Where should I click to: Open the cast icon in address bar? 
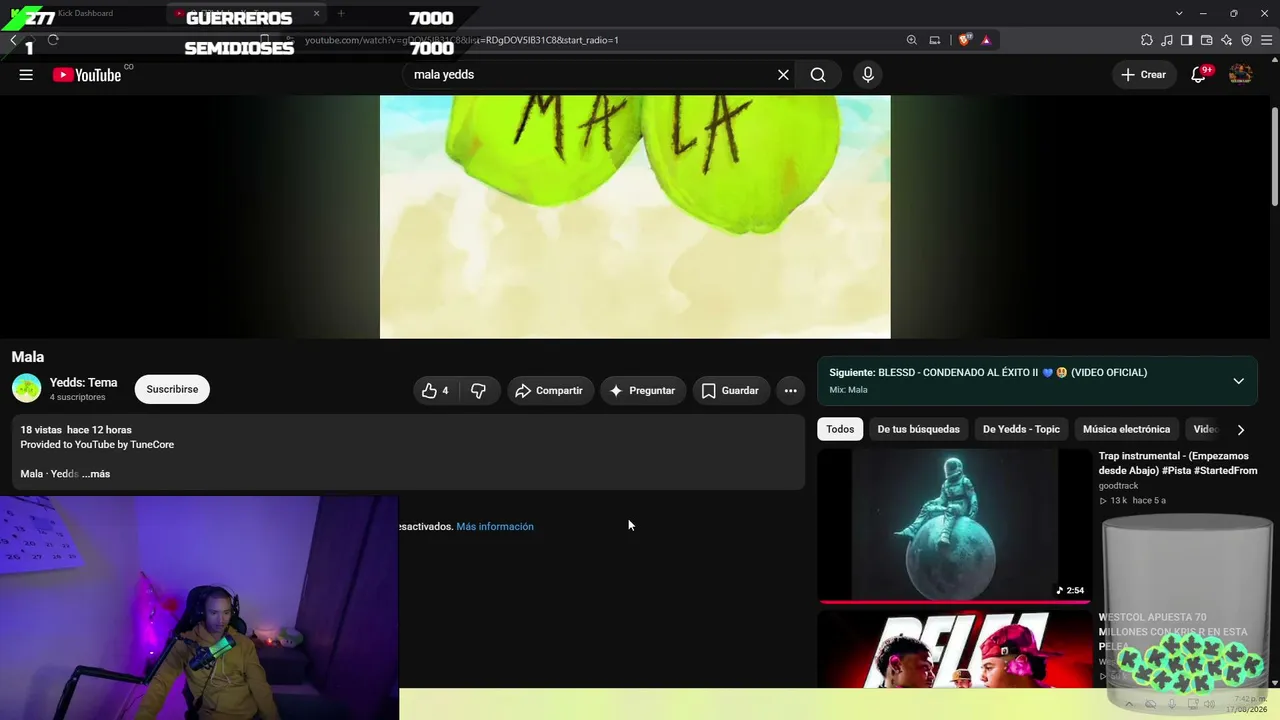[x=934, y=40]
